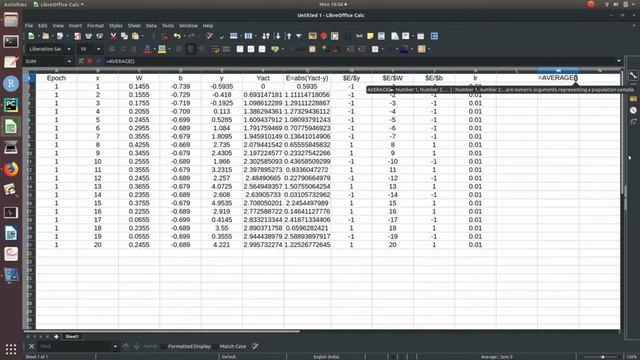Enable Formatted Display checkbox

click(163, 347)
